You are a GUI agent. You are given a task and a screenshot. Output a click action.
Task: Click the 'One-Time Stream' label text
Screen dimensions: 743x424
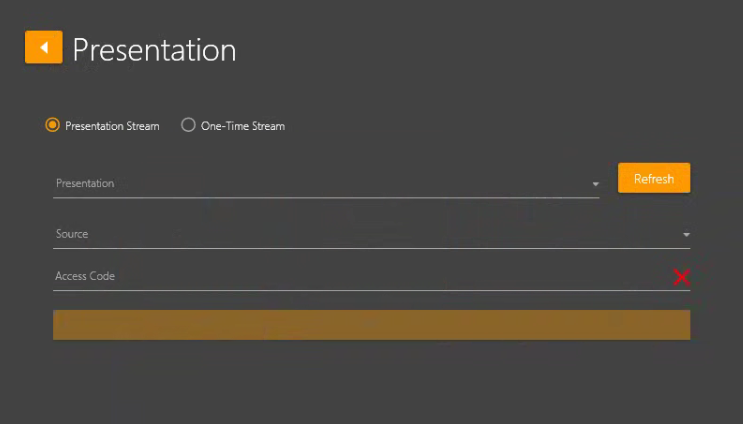[243, 126]
